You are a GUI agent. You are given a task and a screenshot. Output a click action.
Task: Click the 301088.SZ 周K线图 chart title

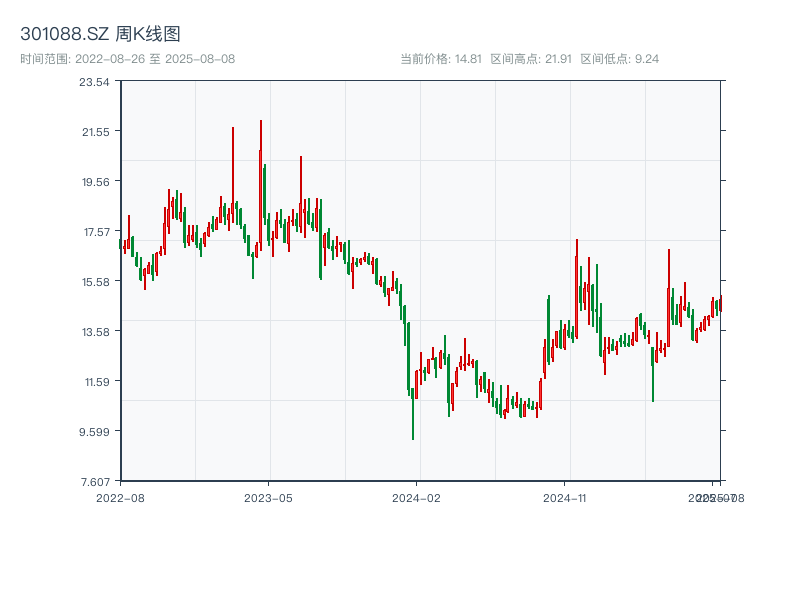click(100, 34)
